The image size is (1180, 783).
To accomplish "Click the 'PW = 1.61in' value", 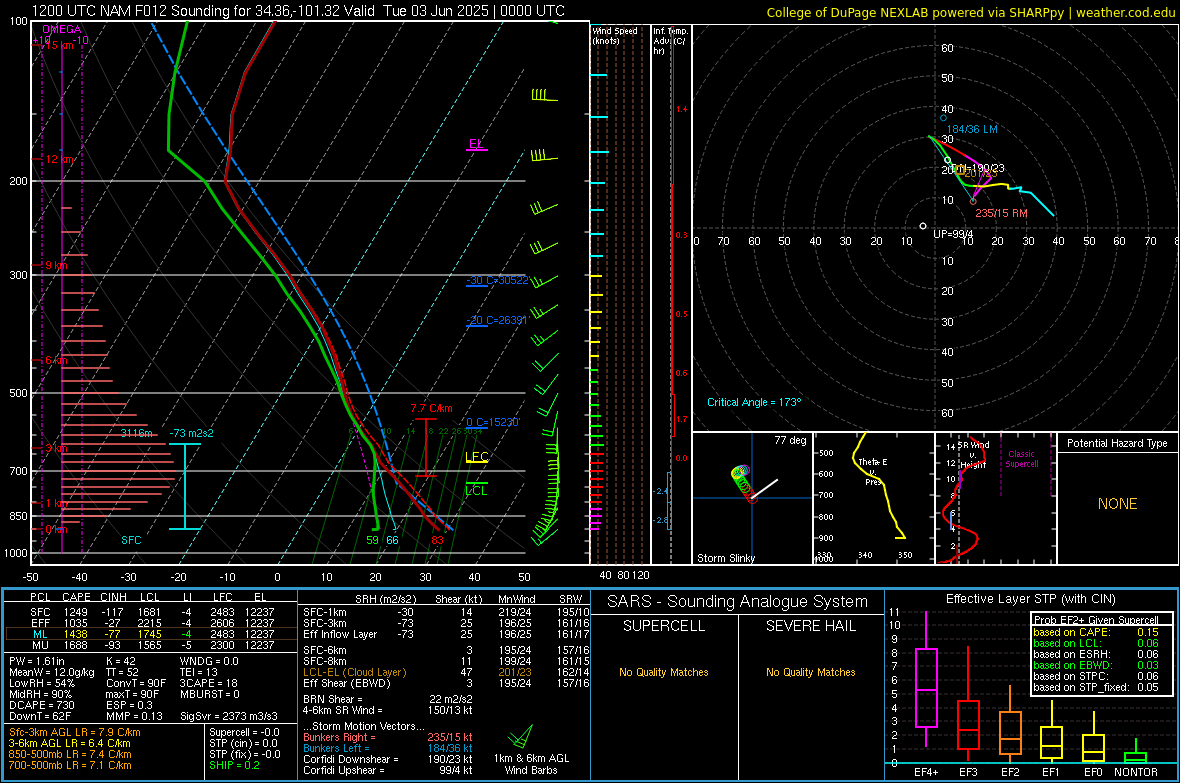I will 37,661.
